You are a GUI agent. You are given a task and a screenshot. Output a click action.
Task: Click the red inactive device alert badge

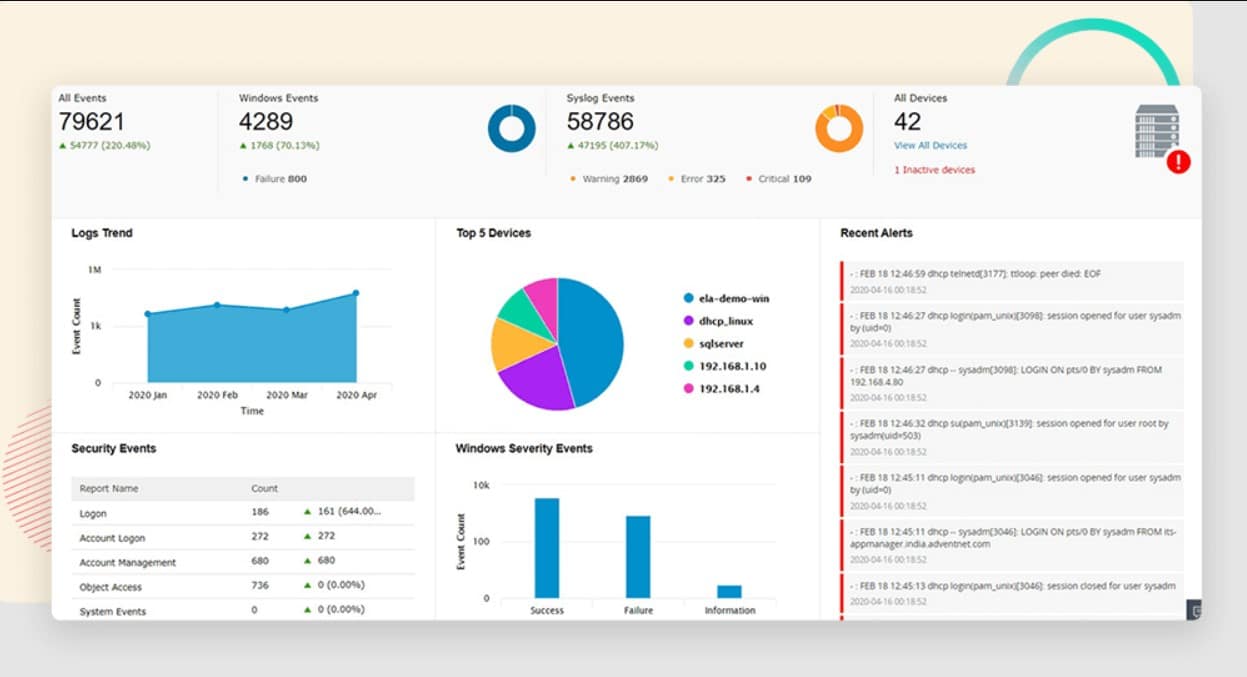[x=1178, y=161]
